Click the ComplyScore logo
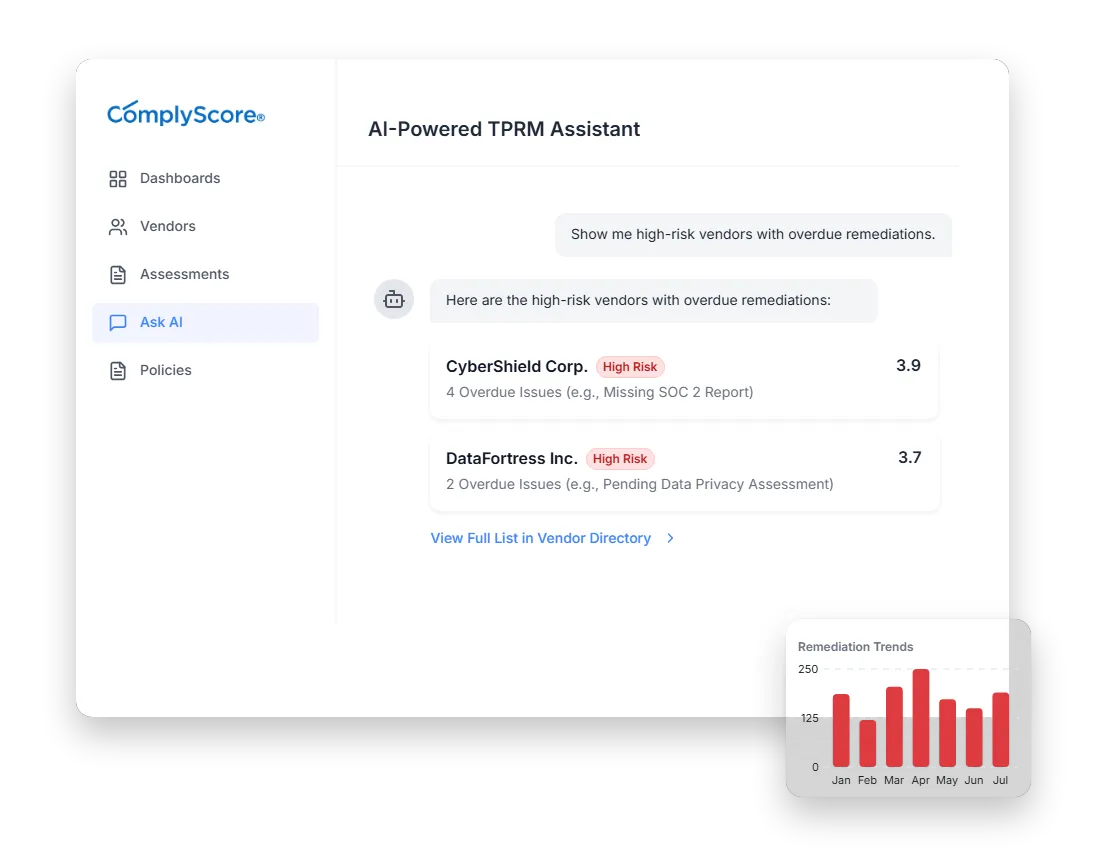1108x851 pixels. [x=185, y=114]
